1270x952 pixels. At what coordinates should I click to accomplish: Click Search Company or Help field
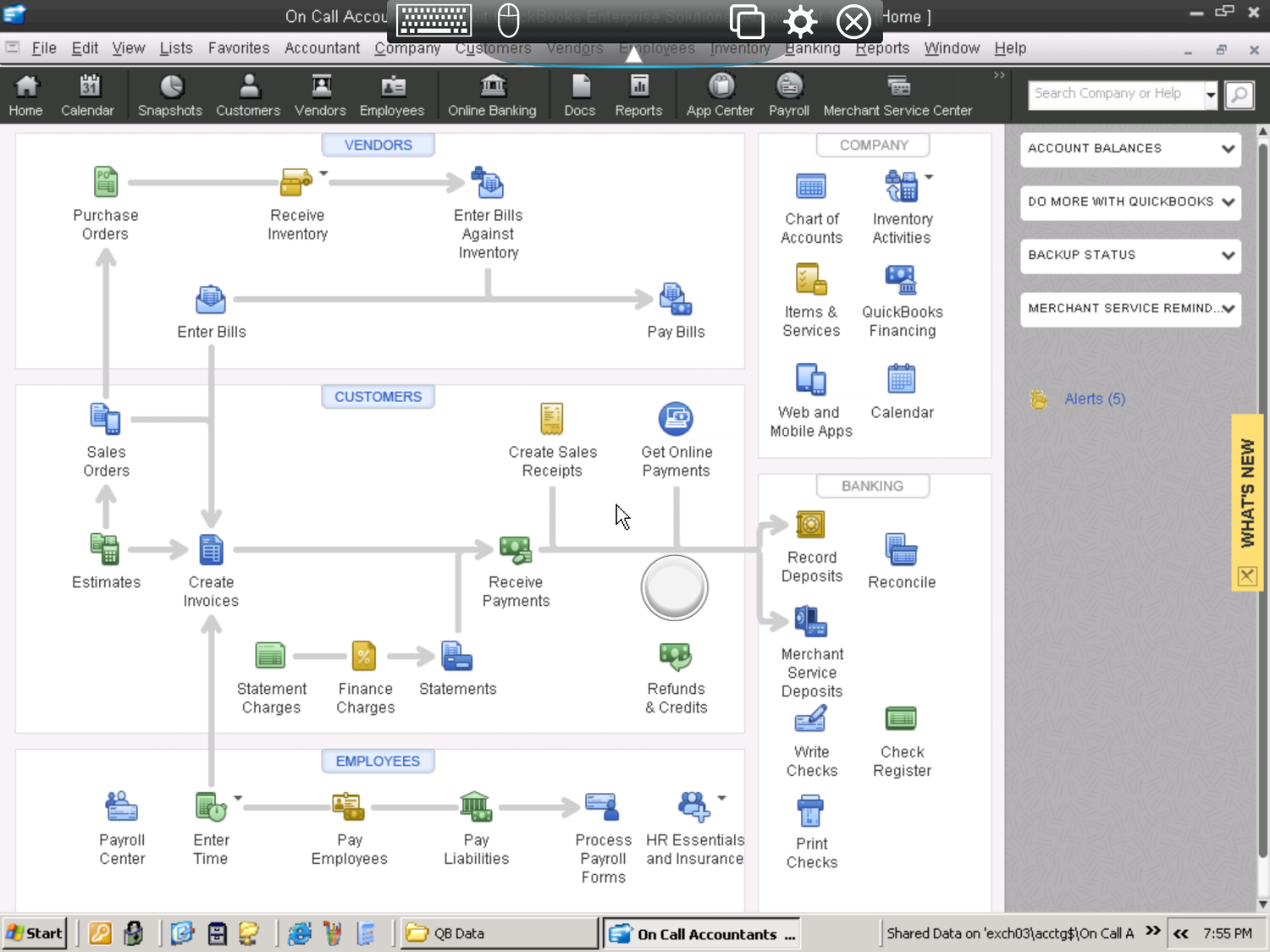pos(1116,94)
